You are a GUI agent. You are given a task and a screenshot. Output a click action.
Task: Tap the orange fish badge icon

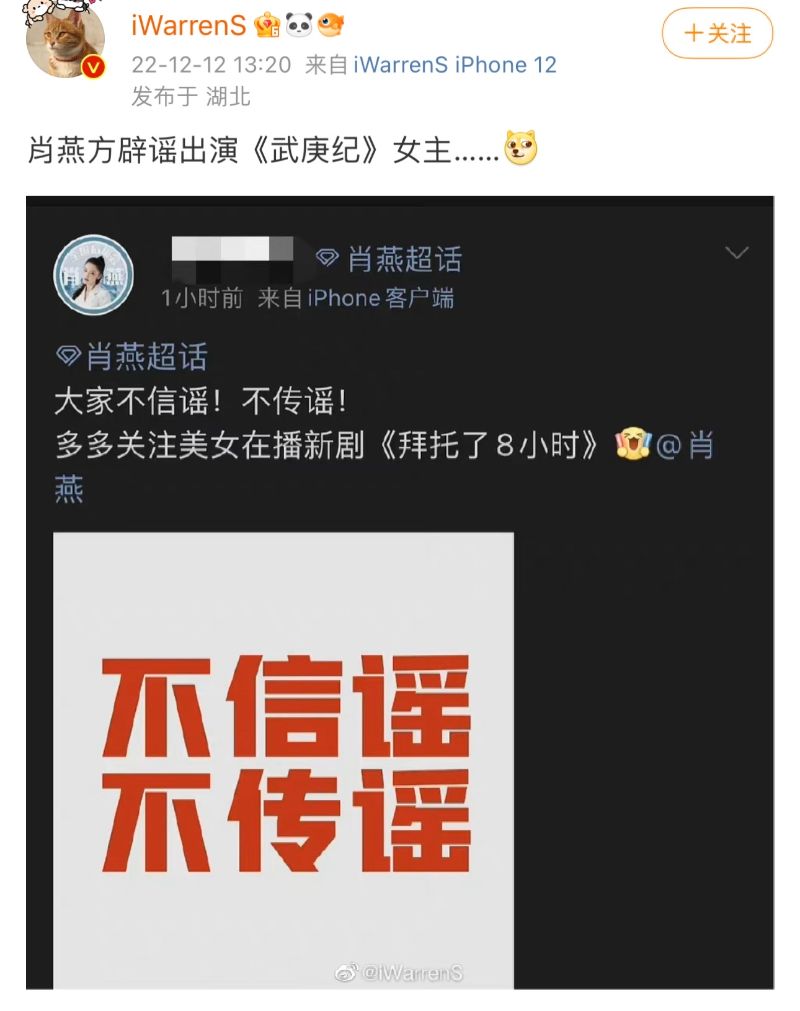click(330, 26)
